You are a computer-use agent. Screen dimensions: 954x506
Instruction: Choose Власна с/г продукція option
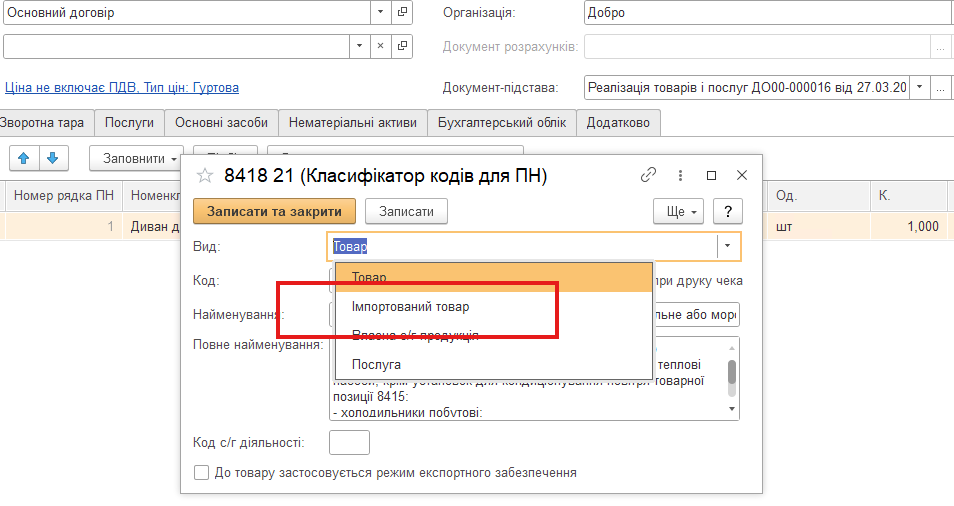pyautogui.click(x=493, y=336)
